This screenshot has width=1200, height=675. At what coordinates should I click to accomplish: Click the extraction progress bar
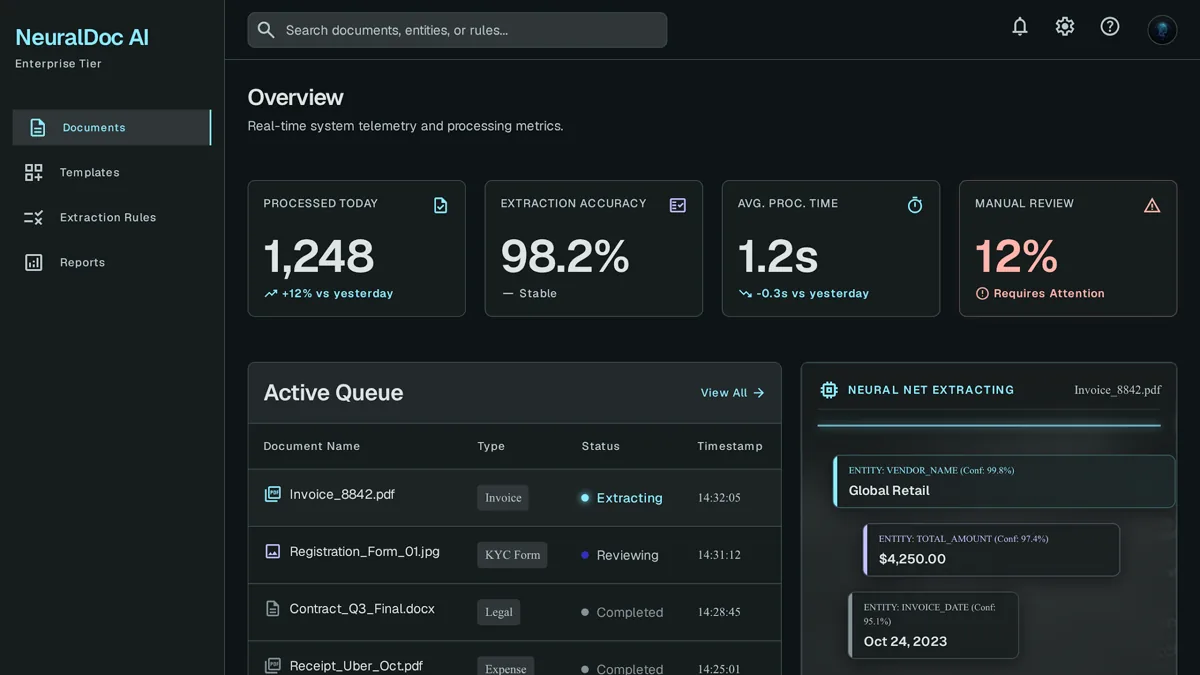989,425
